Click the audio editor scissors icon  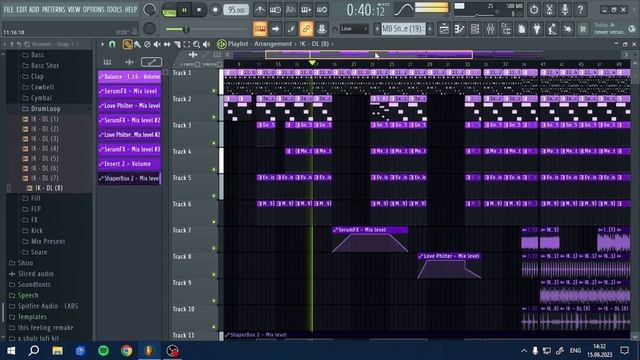point(549,9)
